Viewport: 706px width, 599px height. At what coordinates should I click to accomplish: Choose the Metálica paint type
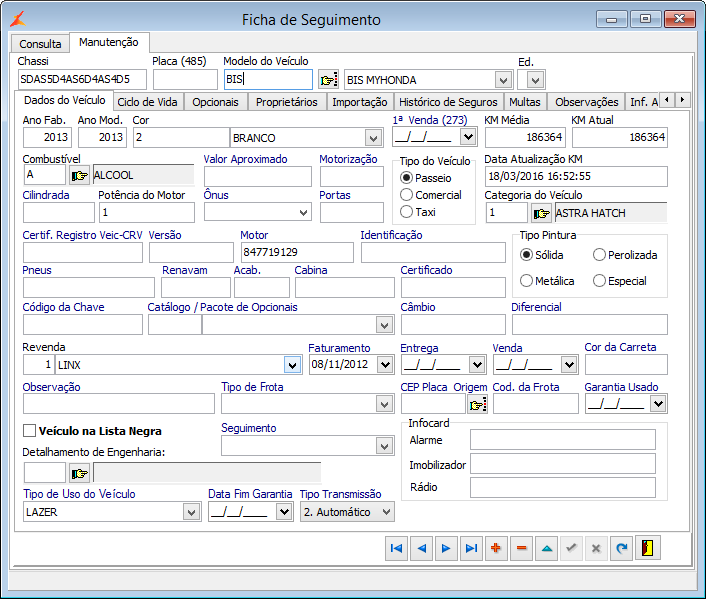pos(527,281)
